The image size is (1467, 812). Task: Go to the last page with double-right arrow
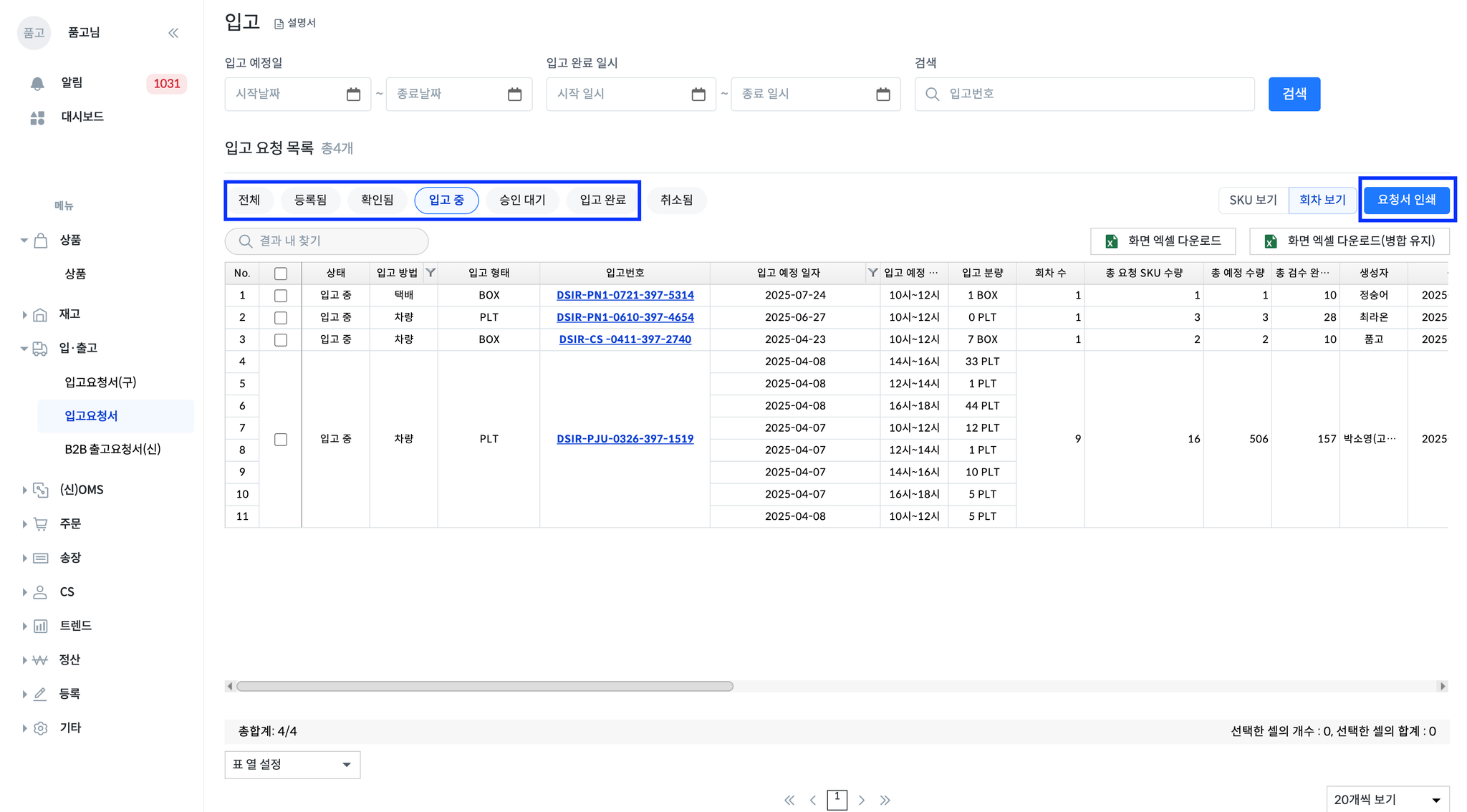coord(885,800)
